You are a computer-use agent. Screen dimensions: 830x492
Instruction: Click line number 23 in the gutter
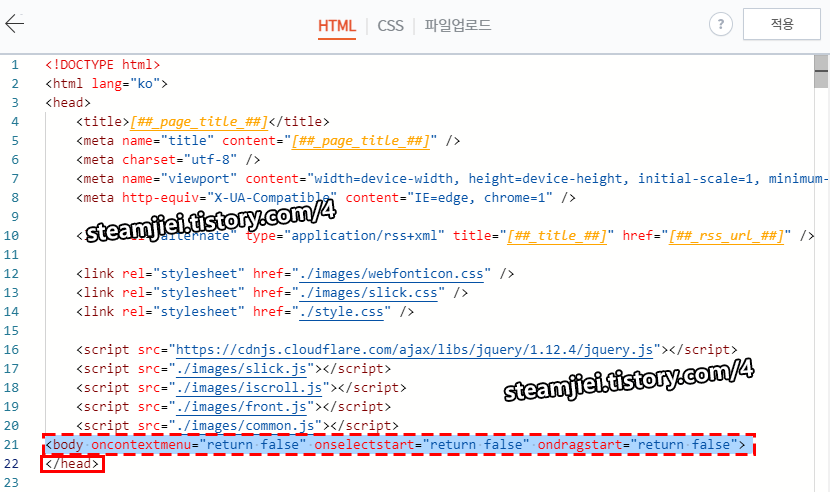pyautogui.click(x=11, y=483)
